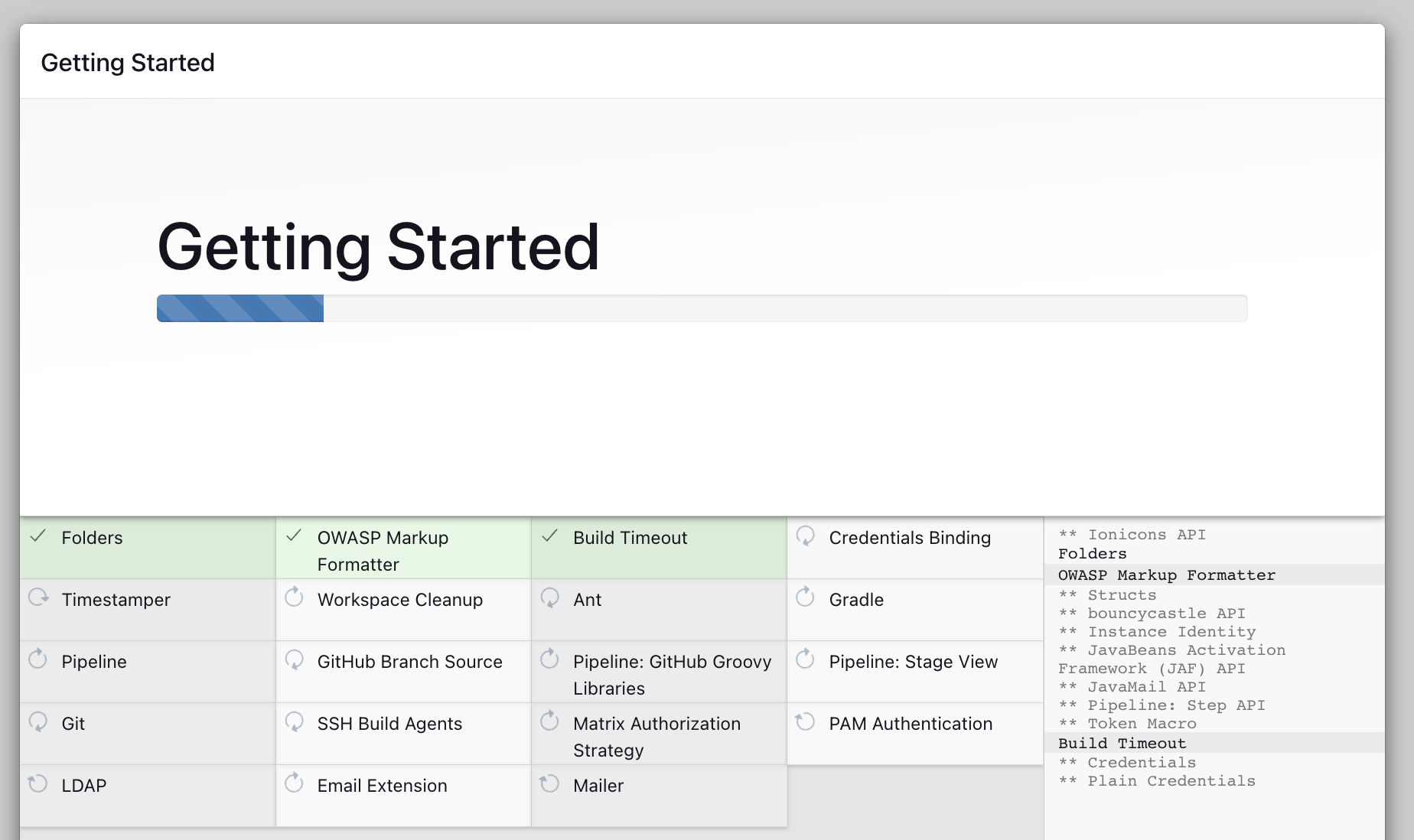Click the spinner icon next to Git
Viewport: 1414px width, 840px height.
tap(38, 721)
